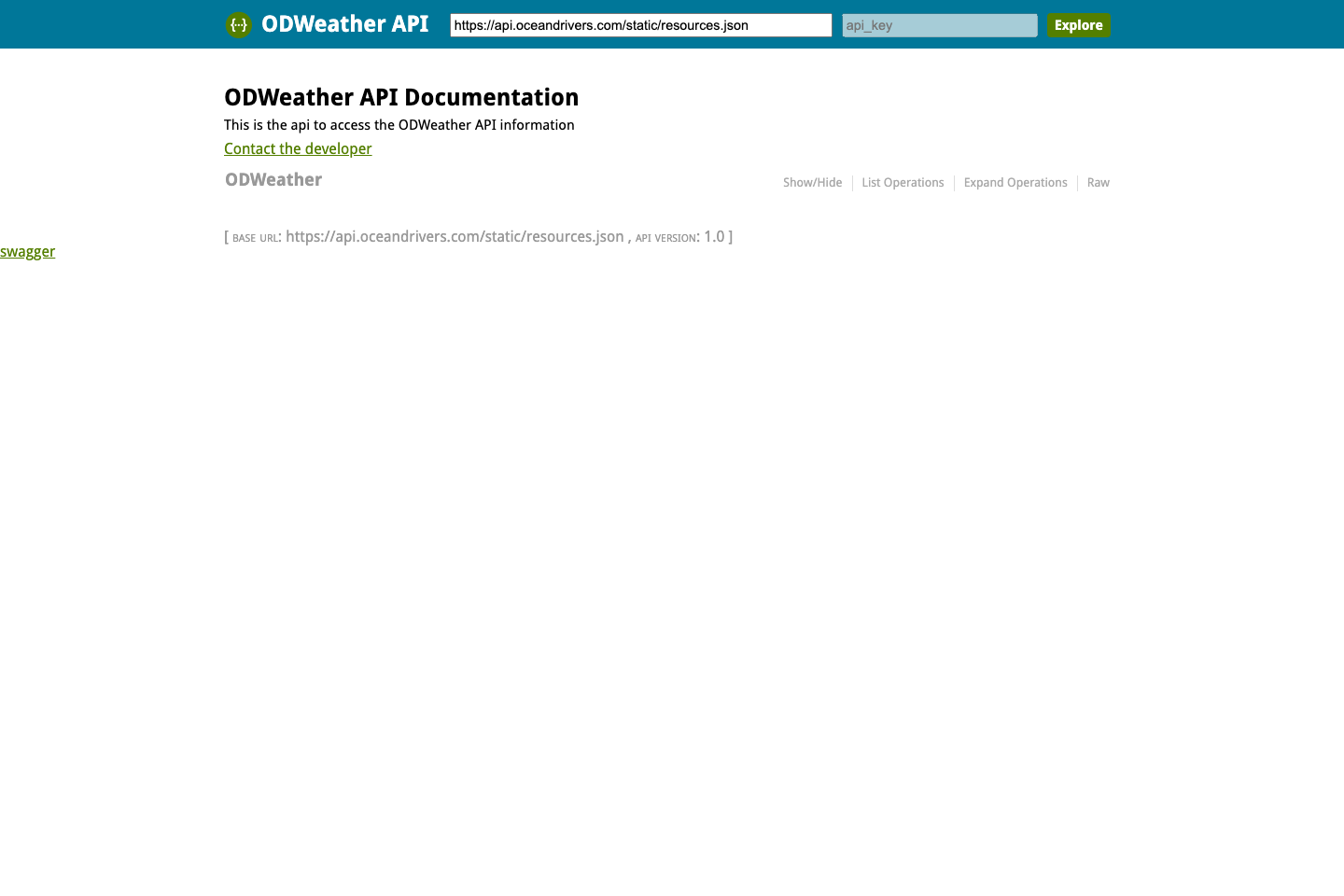Open the Raw API specification
This screenshot has width=1344, height=896.
point(1098,182)
